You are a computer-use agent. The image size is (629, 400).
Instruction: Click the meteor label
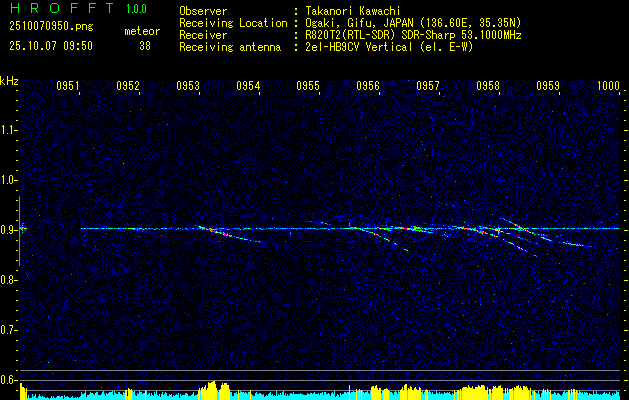(x=142, y=31)
